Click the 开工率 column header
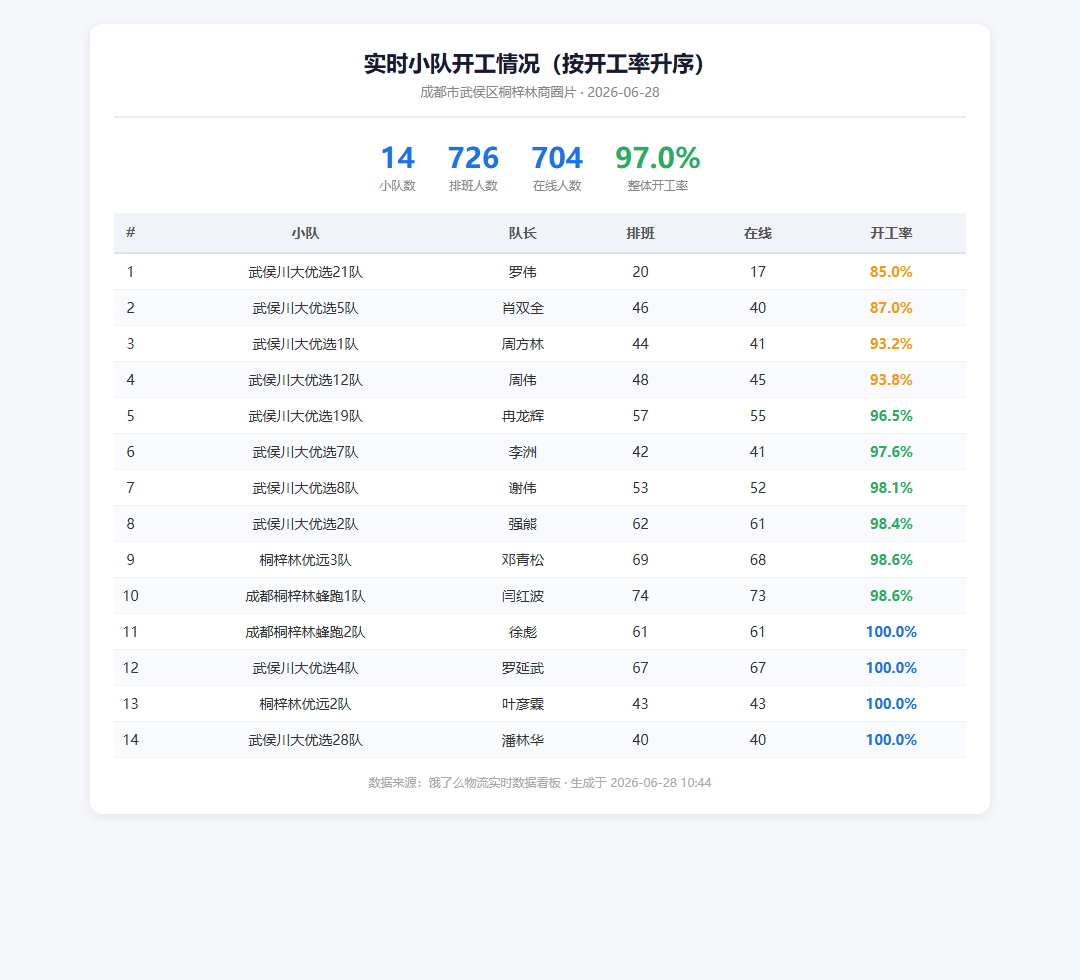Viewport: 1080px width, 980px height. click(891, 233)
